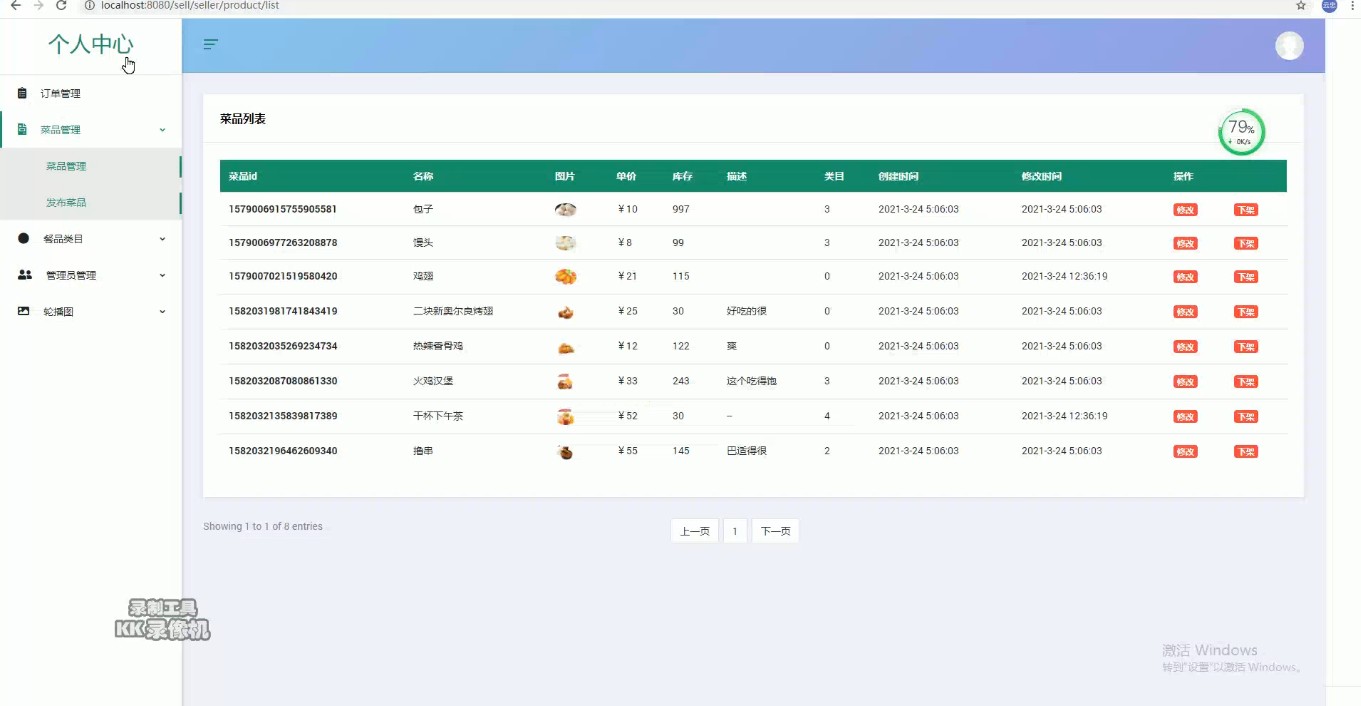The image size is (1361, 706).
Task: Click the browser address bar URL
Action: pyautogui.click(x=190, y=6)
